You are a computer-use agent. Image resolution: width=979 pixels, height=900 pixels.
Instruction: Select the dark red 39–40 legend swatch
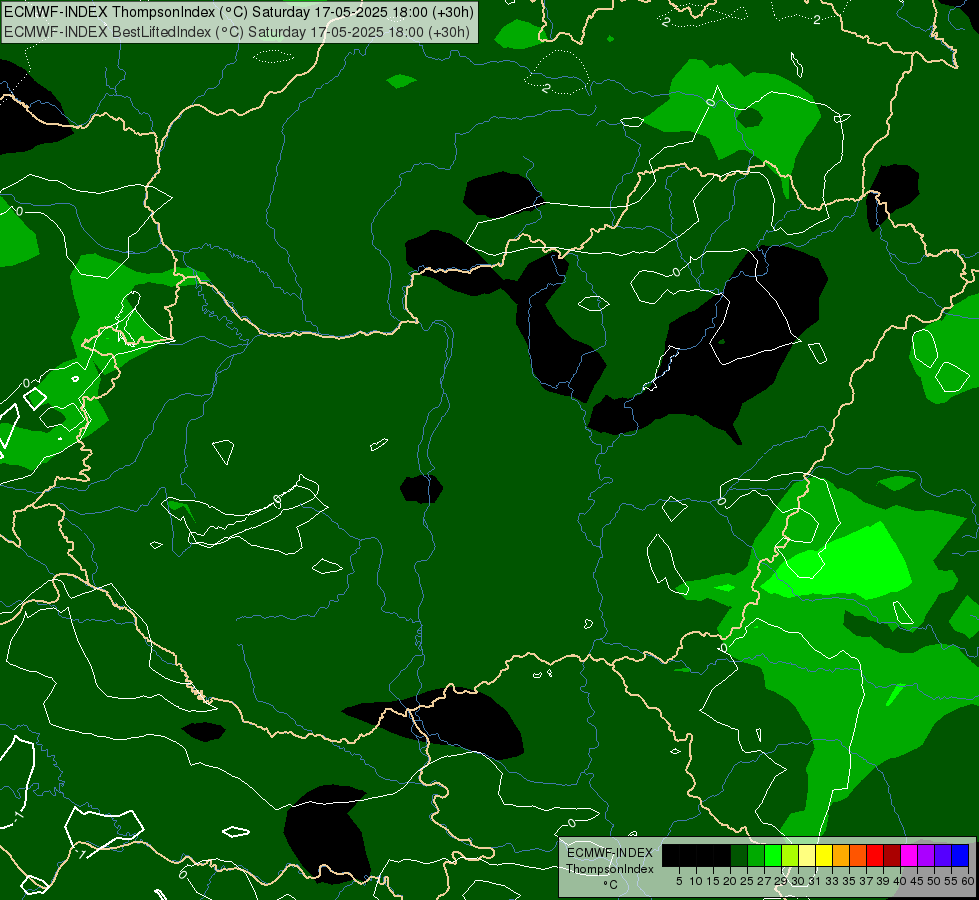(892, 855)
